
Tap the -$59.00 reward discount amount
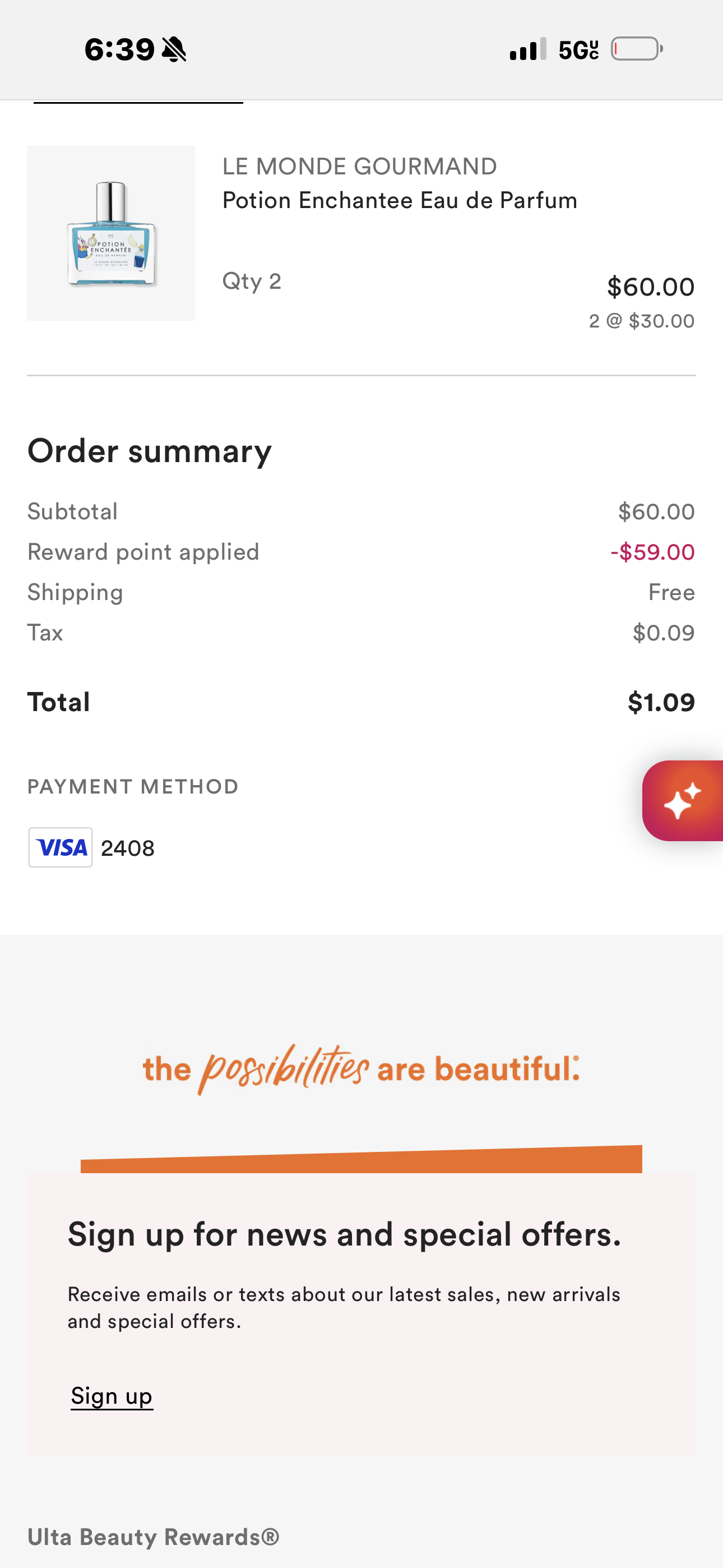click(x=652, y=552)
